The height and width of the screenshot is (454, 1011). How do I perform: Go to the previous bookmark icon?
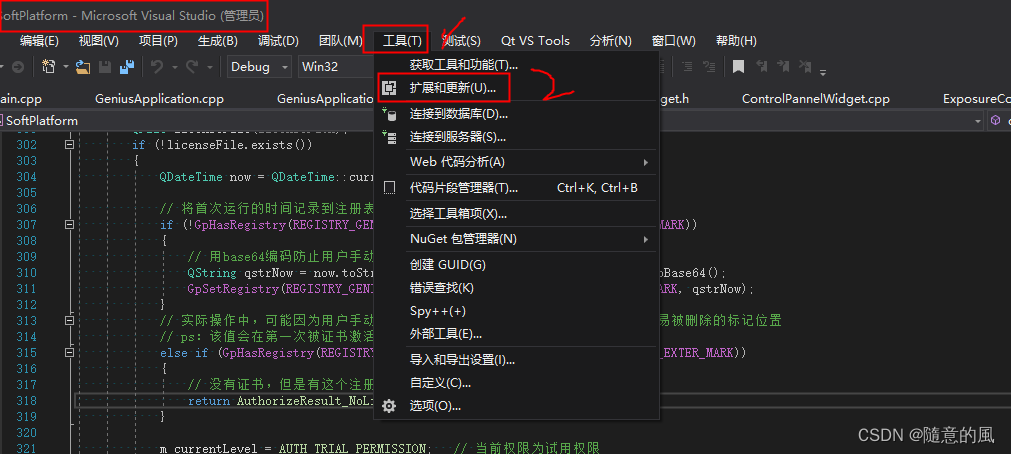point(761,66)
